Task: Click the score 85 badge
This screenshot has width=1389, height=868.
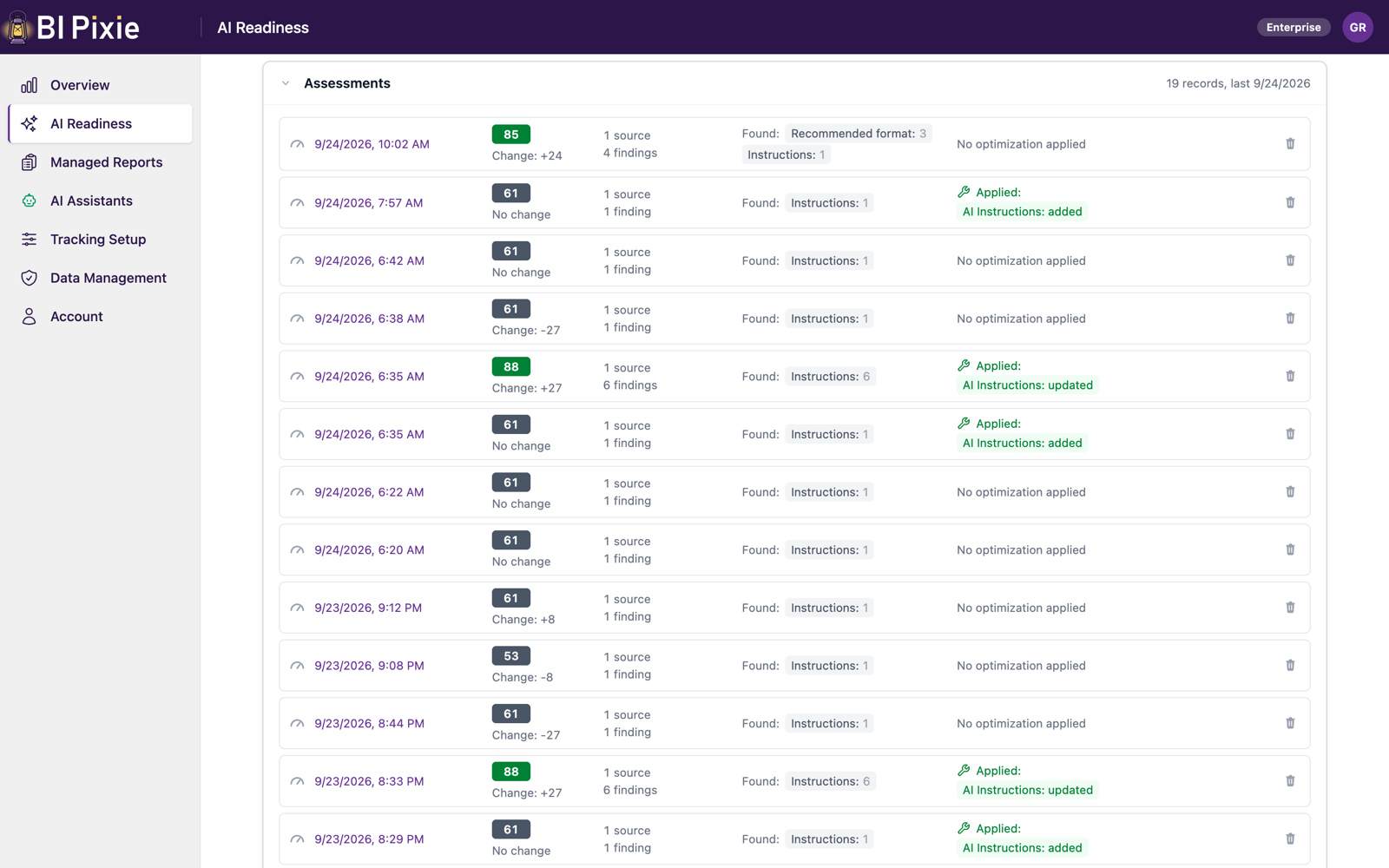Action: [510, 135]
